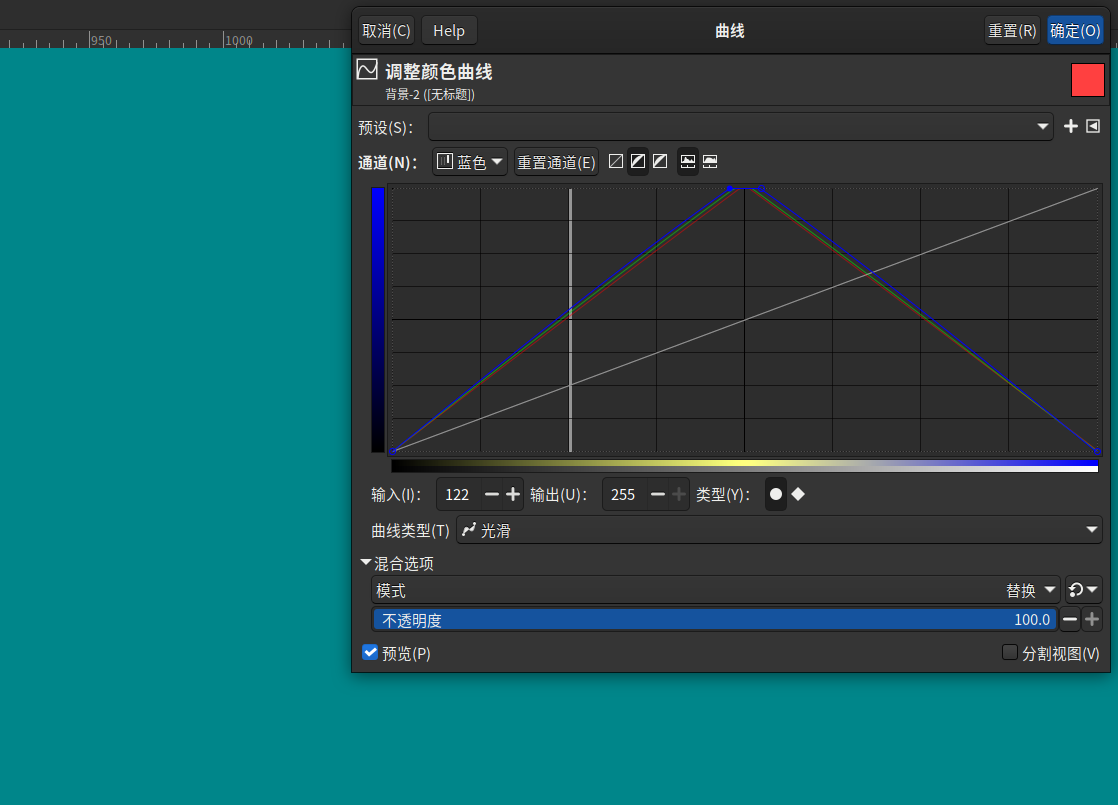Select the linear channel encoding icon

tap(615, 161)
